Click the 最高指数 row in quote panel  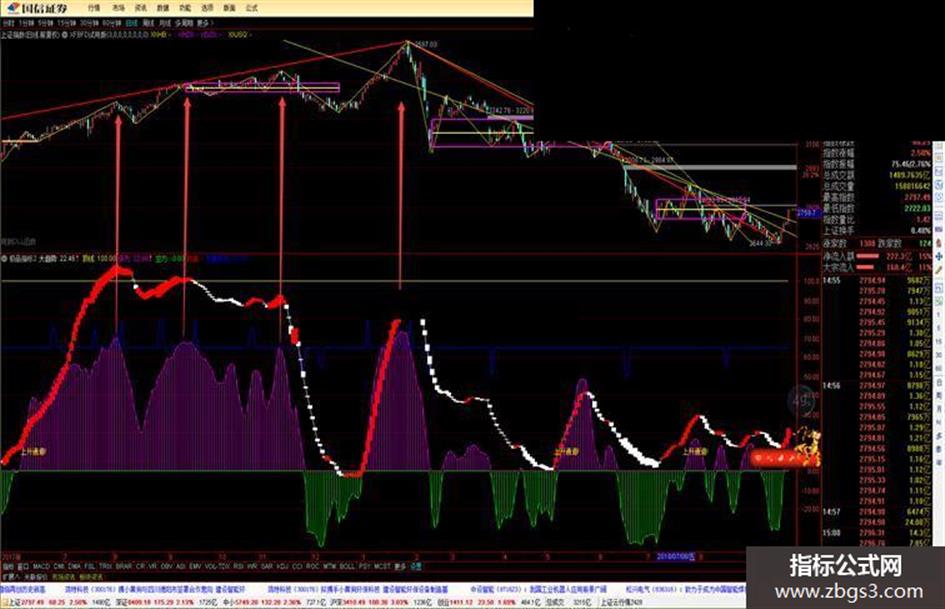click(x=877, y=197)
